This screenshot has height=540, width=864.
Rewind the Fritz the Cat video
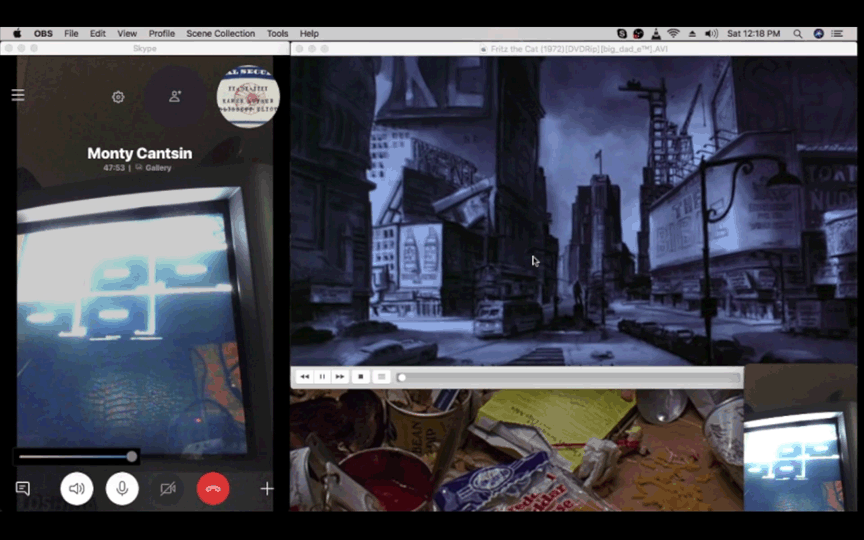click(x=304, y=377)
